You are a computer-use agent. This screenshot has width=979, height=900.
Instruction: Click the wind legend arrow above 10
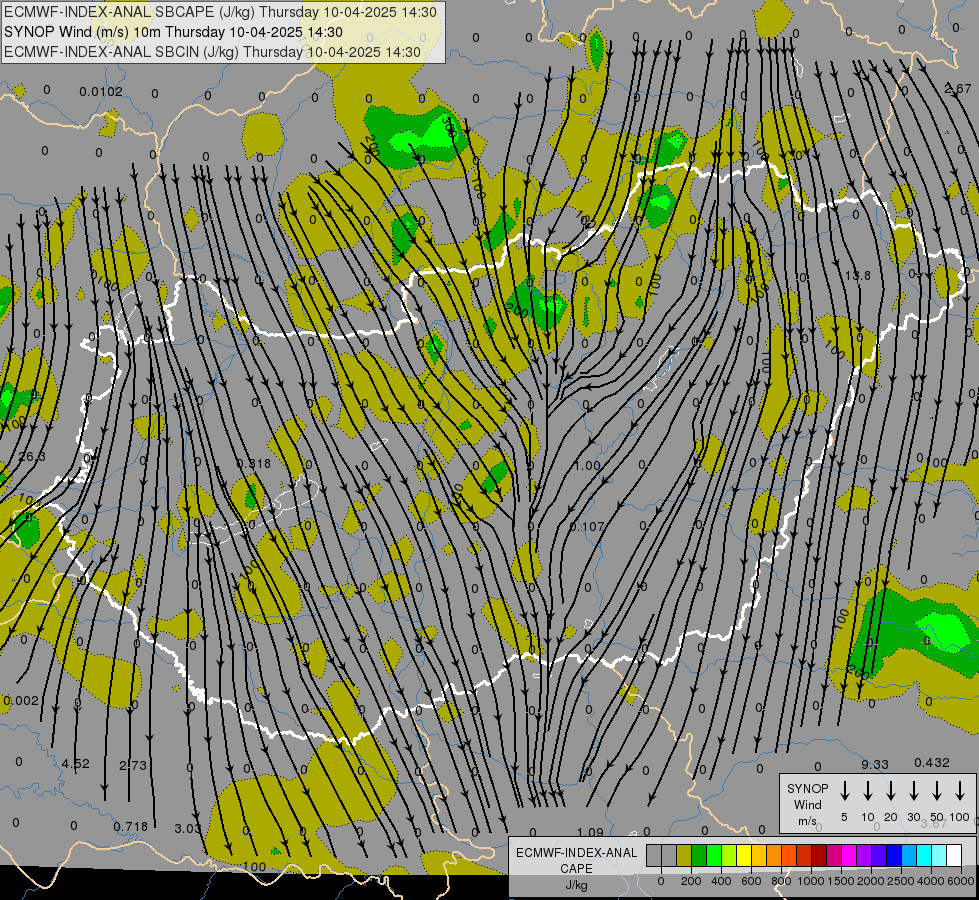867,791
